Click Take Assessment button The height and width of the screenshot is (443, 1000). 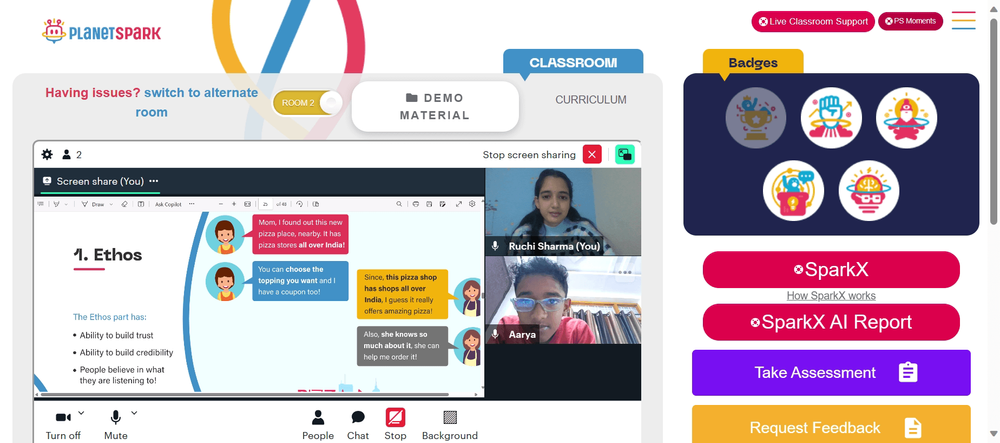click(831, 372)
